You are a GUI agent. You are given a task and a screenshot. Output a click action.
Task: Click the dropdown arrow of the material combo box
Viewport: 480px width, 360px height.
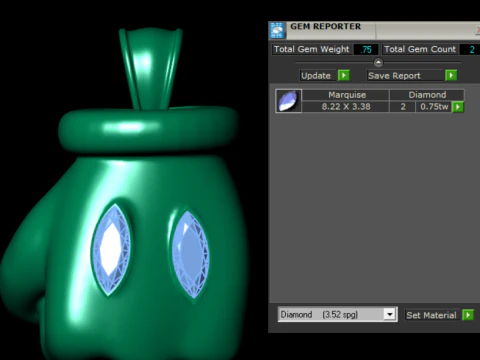[x=389, y=314]
